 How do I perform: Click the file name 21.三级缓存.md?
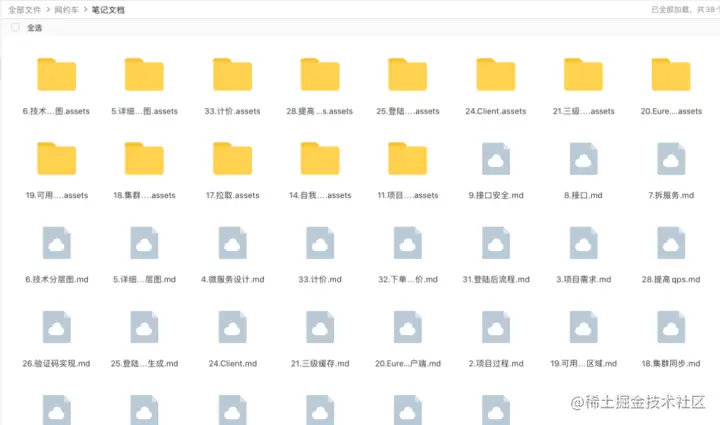(x=320, y=363)
